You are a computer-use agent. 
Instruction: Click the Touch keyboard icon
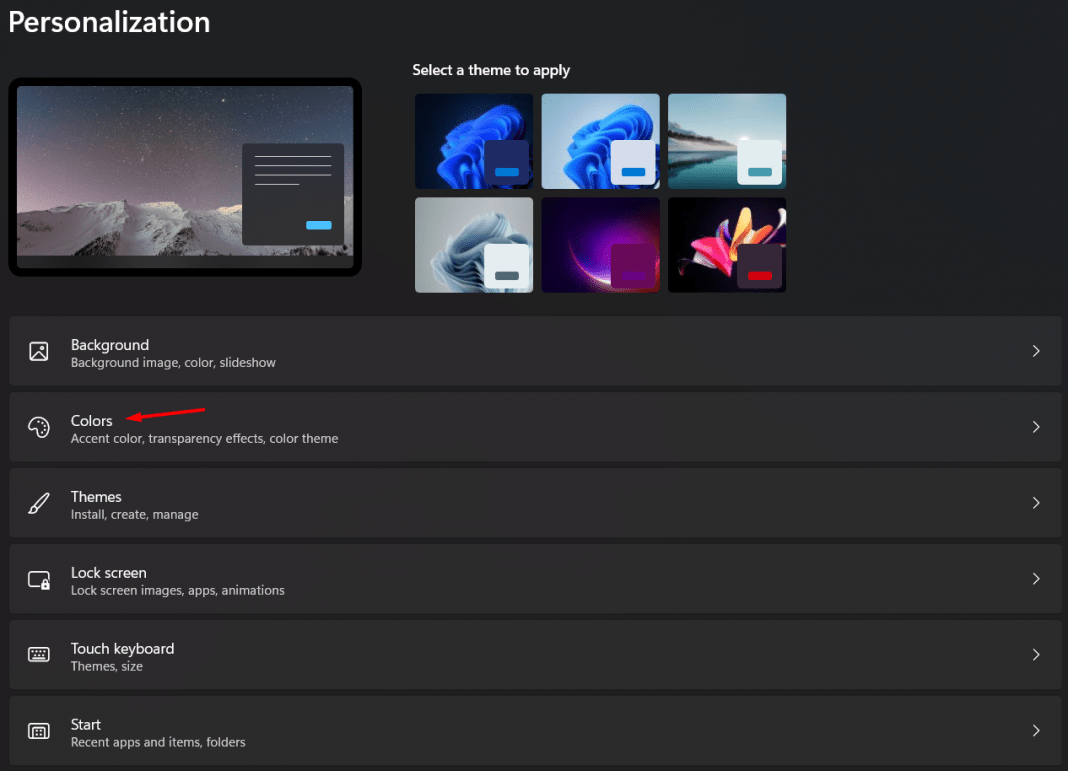click(39, 655)
